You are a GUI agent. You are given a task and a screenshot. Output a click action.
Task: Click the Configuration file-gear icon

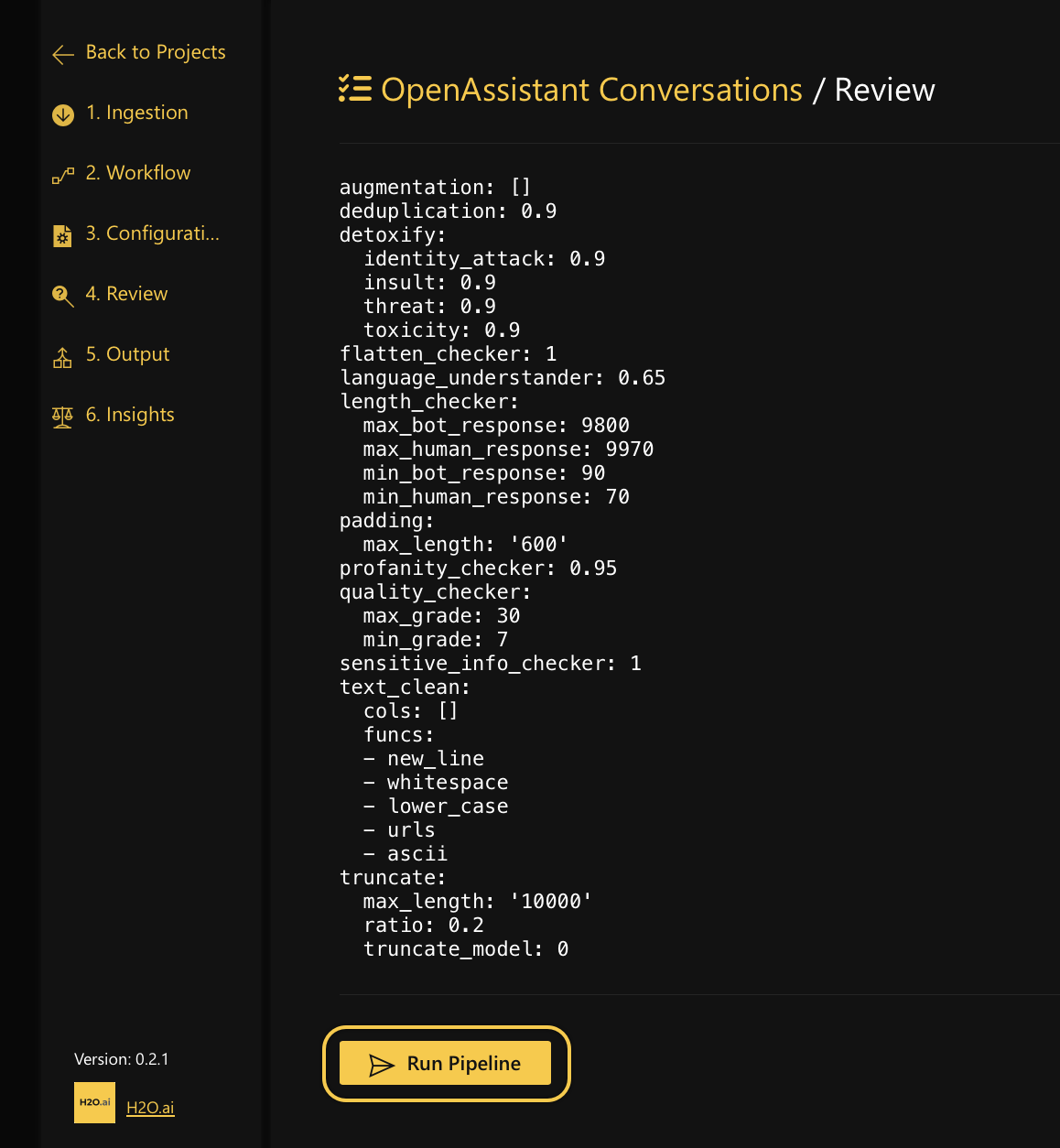62,236
